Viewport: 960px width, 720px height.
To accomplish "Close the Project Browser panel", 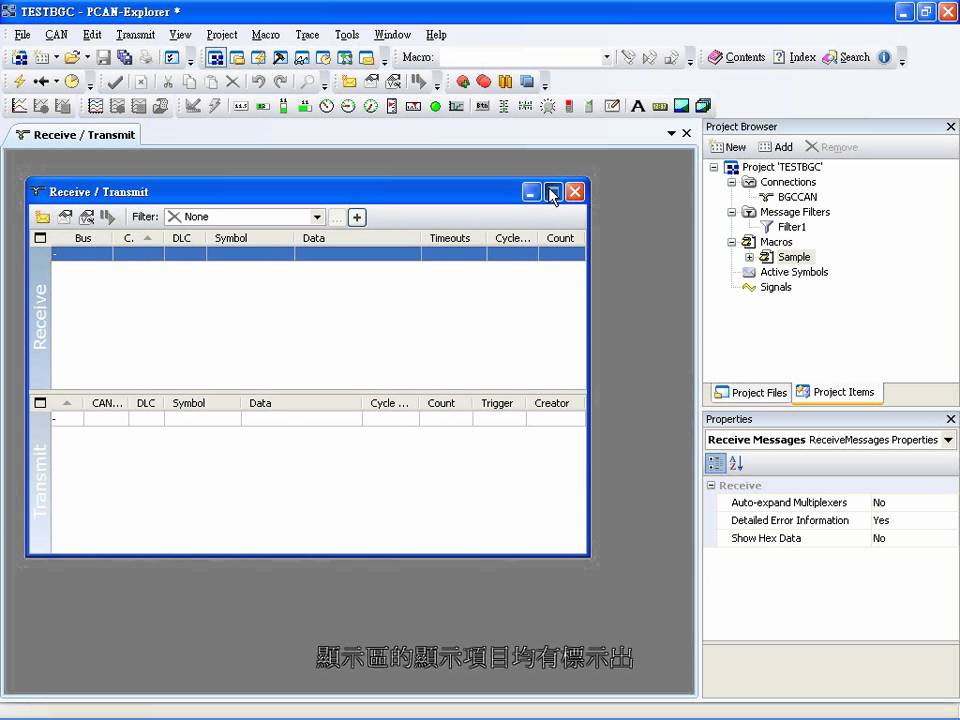I will pyautogui.click(x=950, y=127).
